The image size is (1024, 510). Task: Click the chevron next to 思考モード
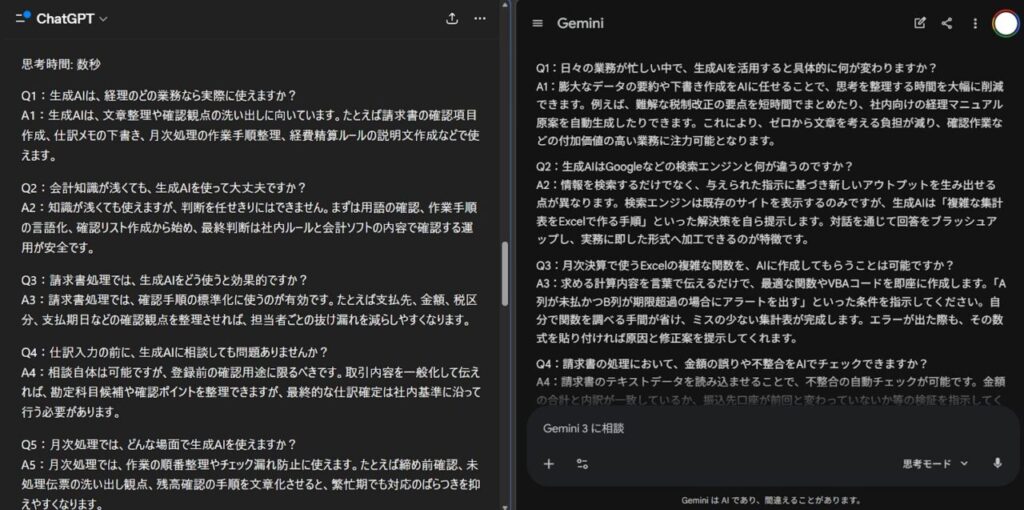[x=964, y=463]
